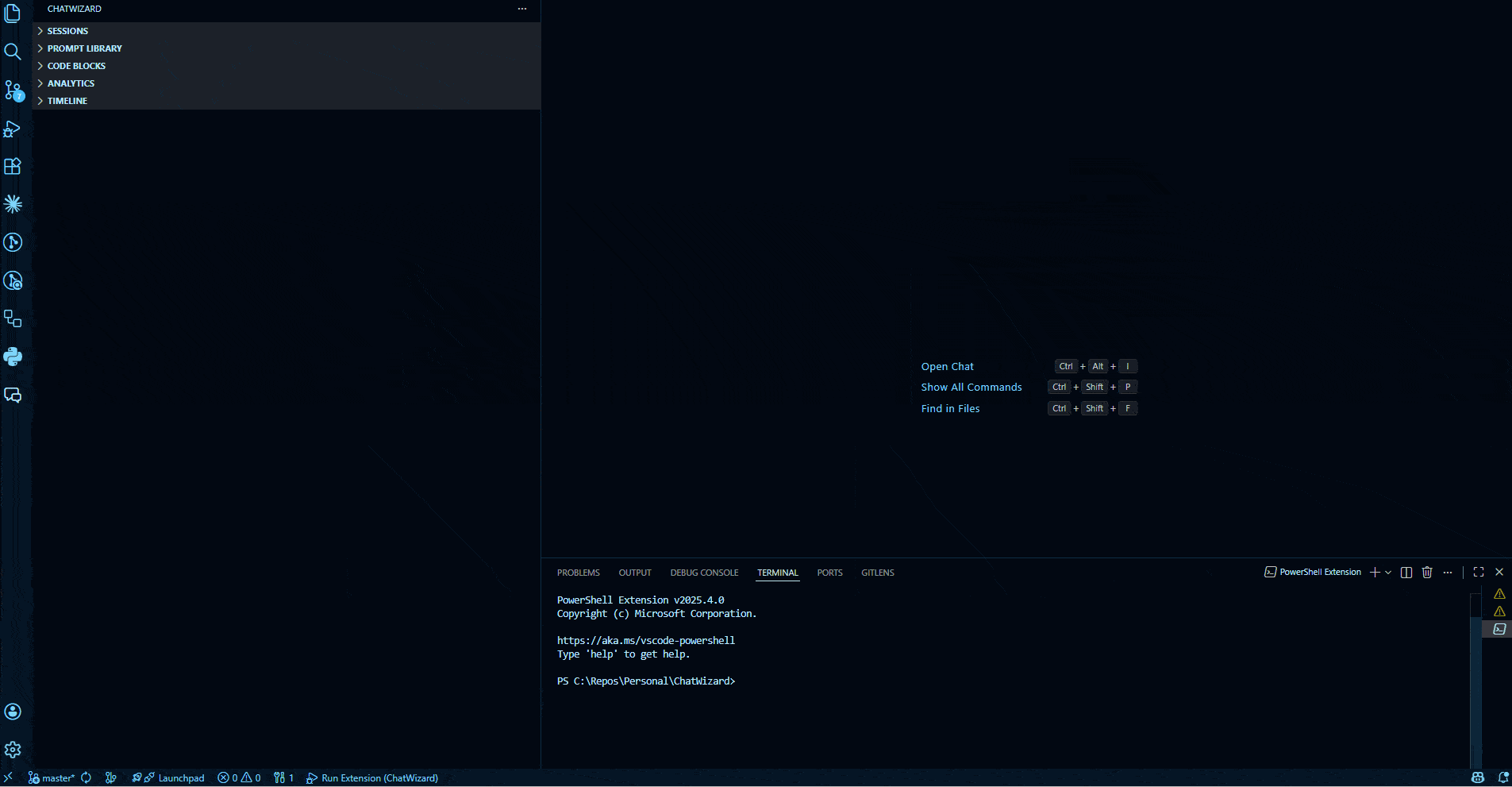
Task: Click the Copilot status icon
Action: pyautogui.click(x=1478, y=778)
